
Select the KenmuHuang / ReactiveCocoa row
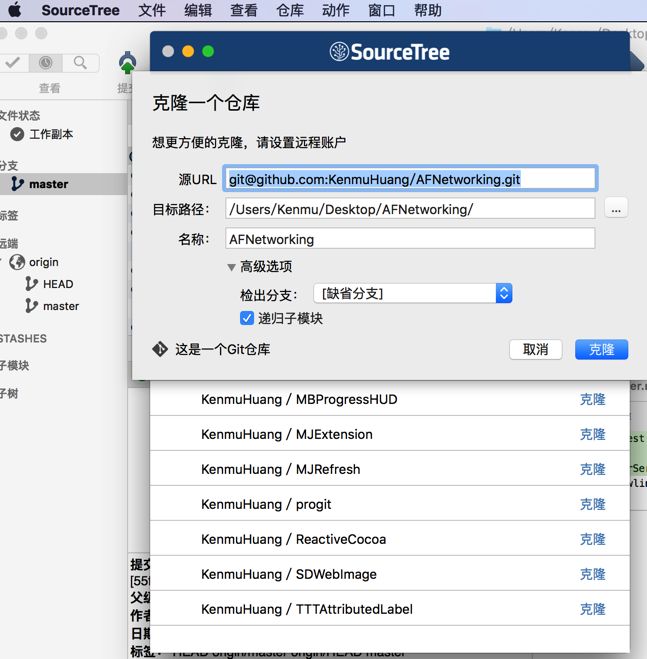click(390, 538)
